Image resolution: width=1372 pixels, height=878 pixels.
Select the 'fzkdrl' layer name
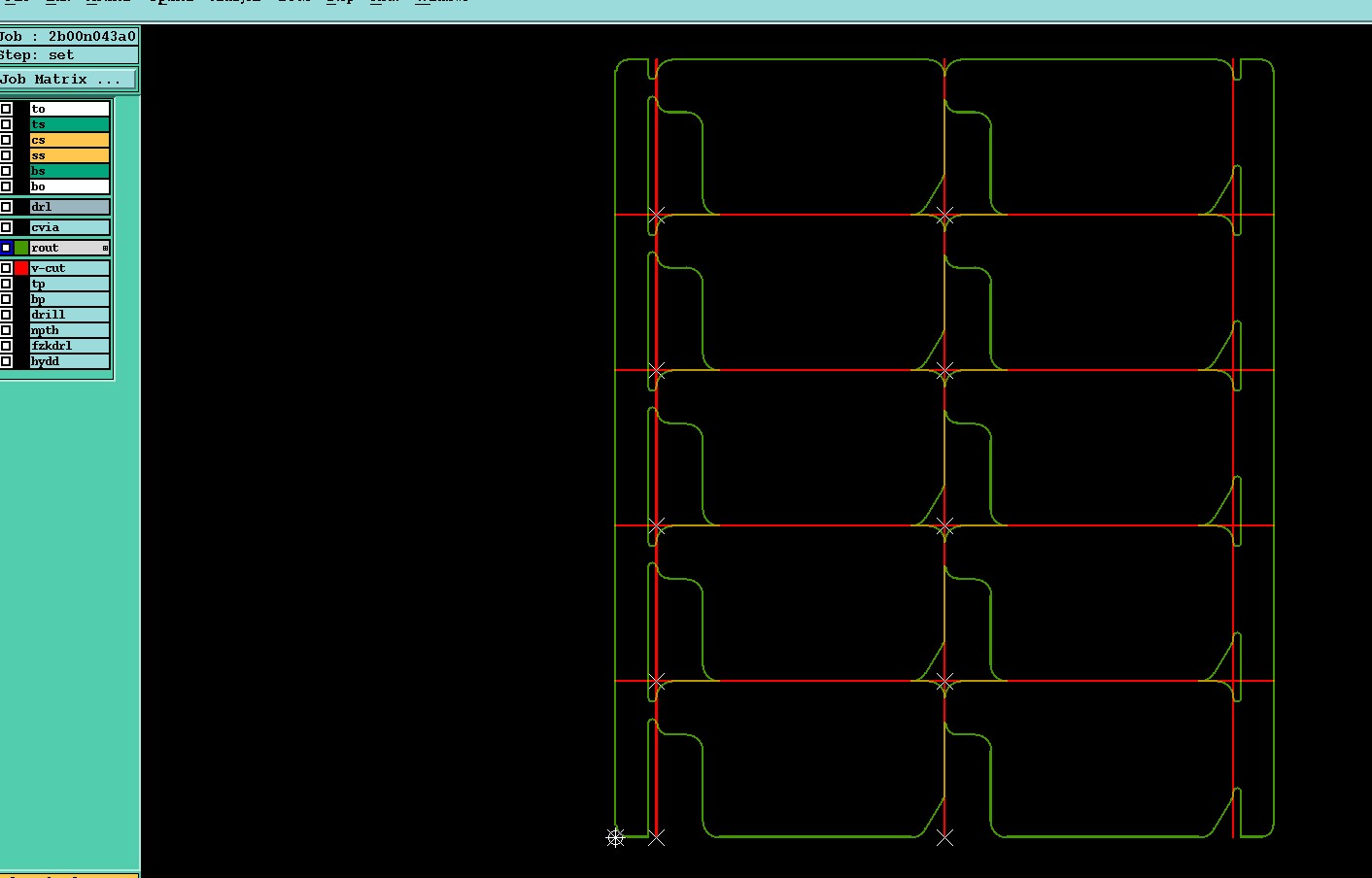69,346
